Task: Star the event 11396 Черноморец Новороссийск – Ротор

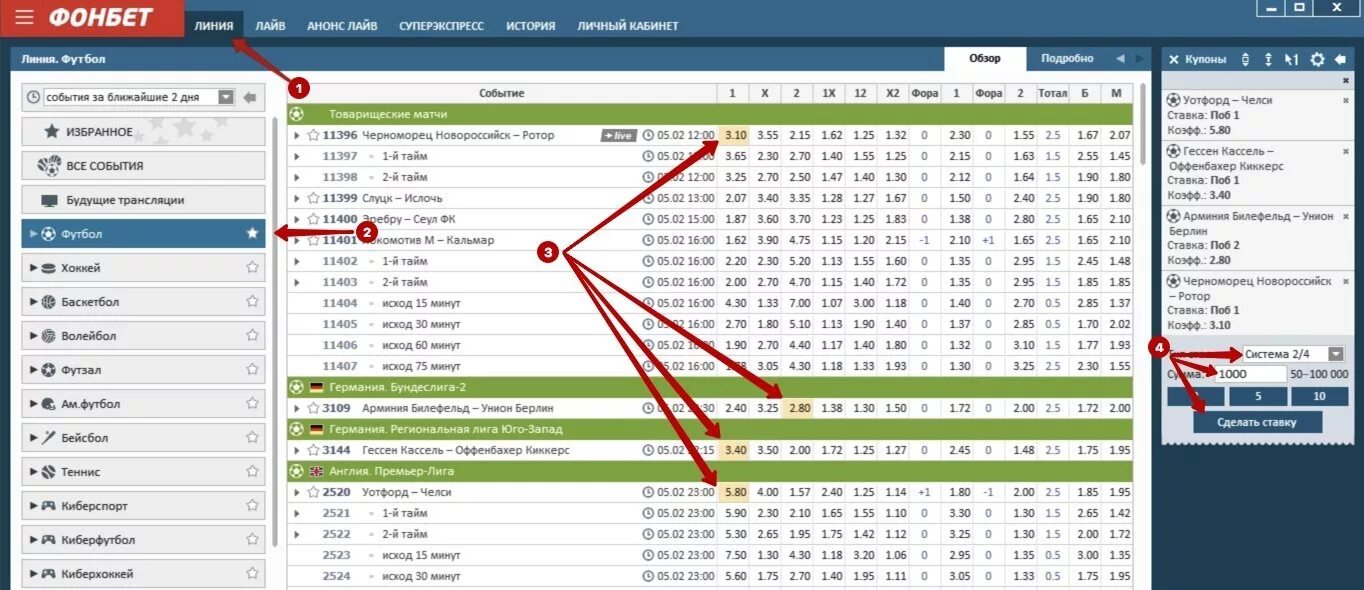Action: [x=313, y=135]
